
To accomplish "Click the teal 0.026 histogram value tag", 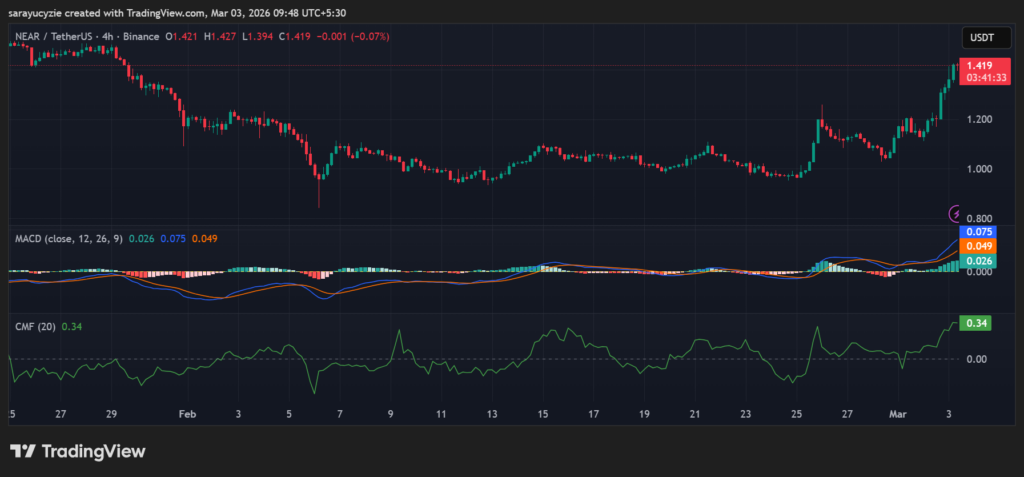I will pos(979,261).
